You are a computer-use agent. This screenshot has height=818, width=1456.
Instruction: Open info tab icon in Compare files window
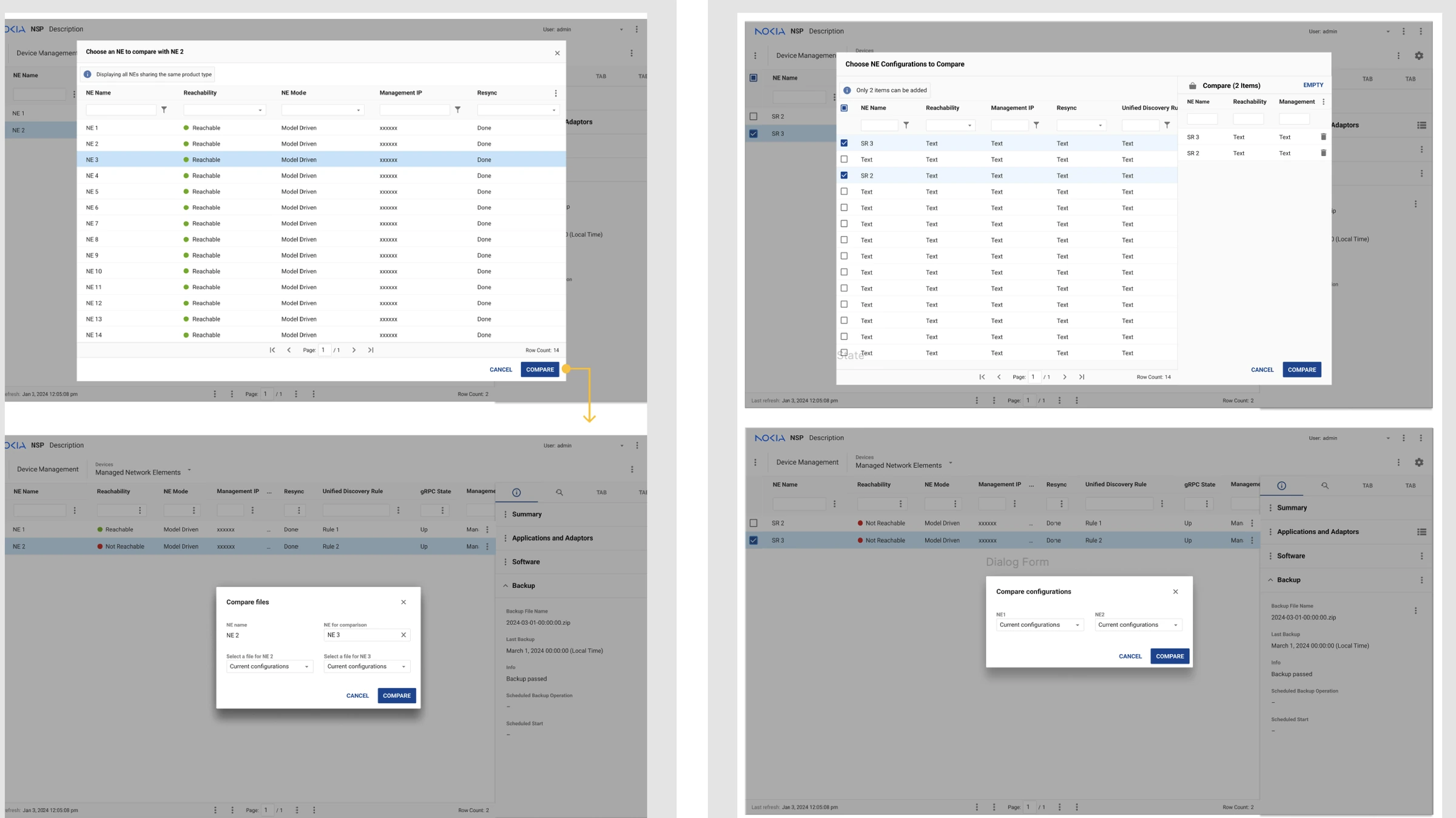(x=516, y=493)
